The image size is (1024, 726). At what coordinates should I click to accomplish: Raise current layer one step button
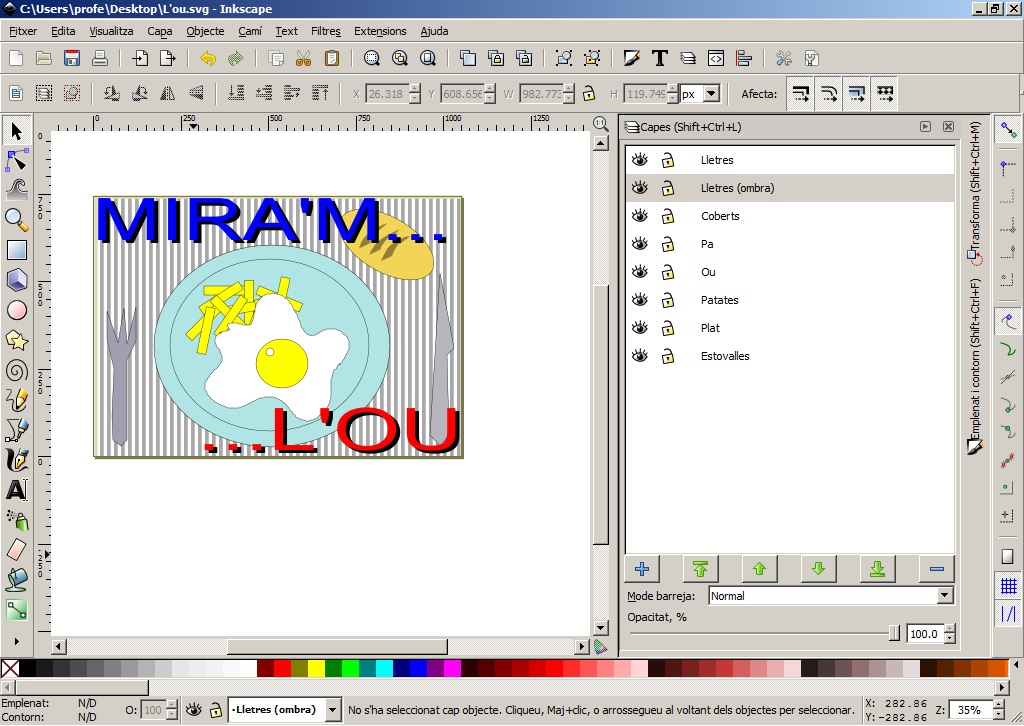(760, 569)
